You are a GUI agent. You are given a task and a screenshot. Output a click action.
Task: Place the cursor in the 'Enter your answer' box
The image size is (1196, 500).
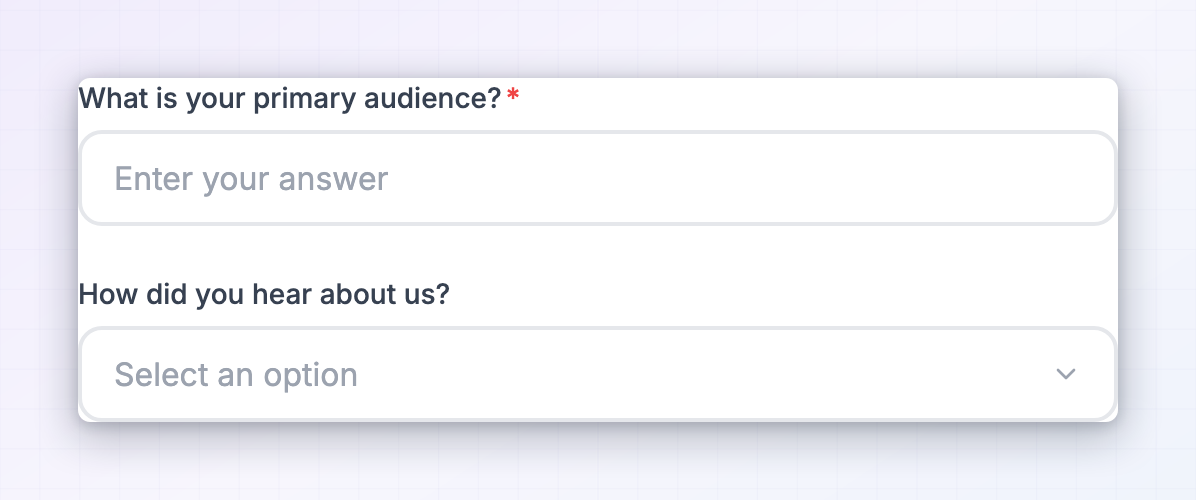[598, 178]
